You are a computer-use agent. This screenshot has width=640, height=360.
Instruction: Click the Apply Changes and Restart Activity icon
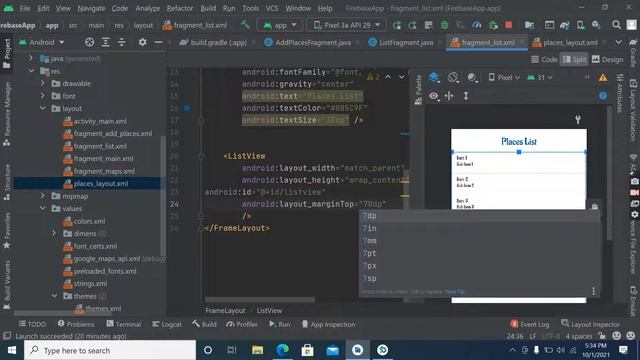pyautogui.click(x=396, y=25)
